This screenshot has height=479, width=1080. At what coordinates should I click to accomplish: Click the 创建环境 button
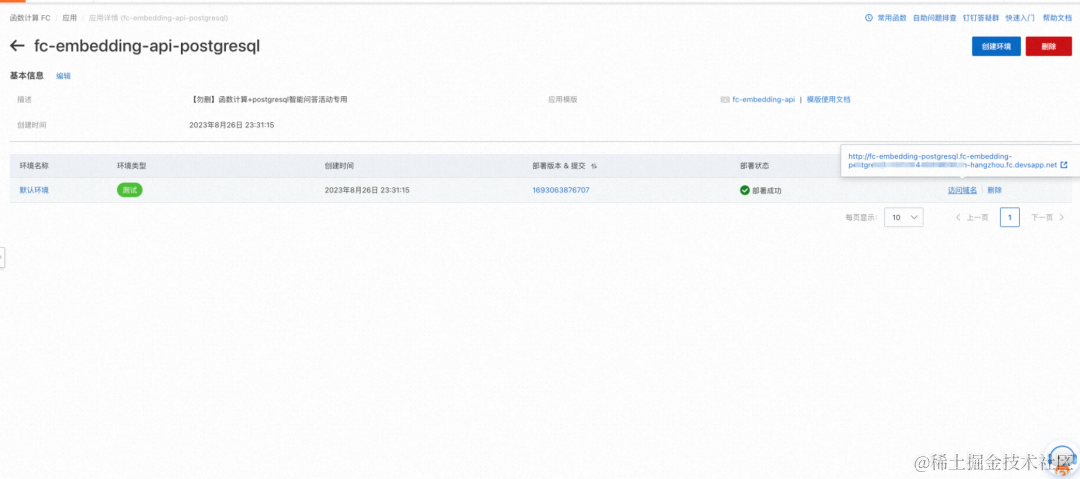click(x=996, y=46)
